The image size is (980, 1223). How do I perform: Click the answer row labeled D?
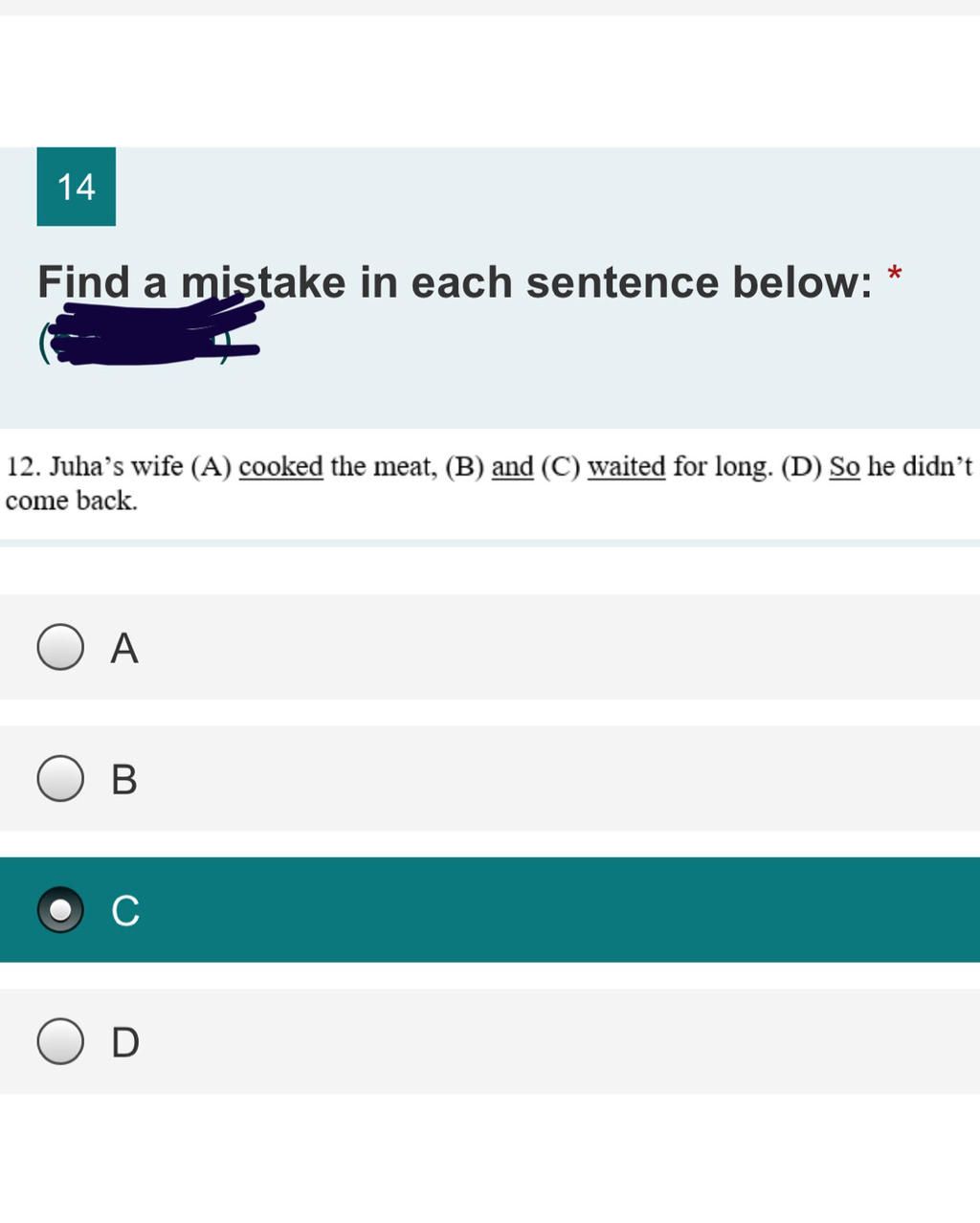[490, 1041]
